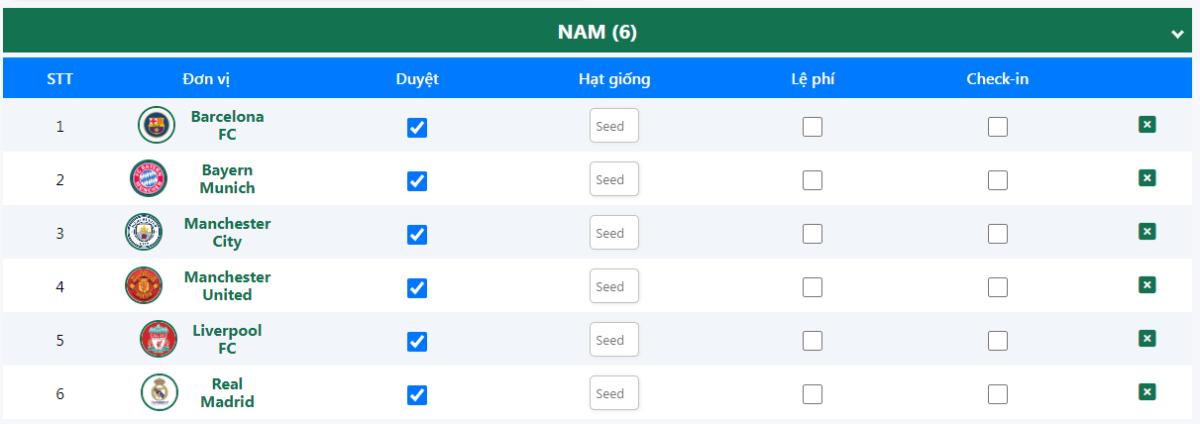
Task: Open the Real Madrid team name link
Action: [227, 393]
